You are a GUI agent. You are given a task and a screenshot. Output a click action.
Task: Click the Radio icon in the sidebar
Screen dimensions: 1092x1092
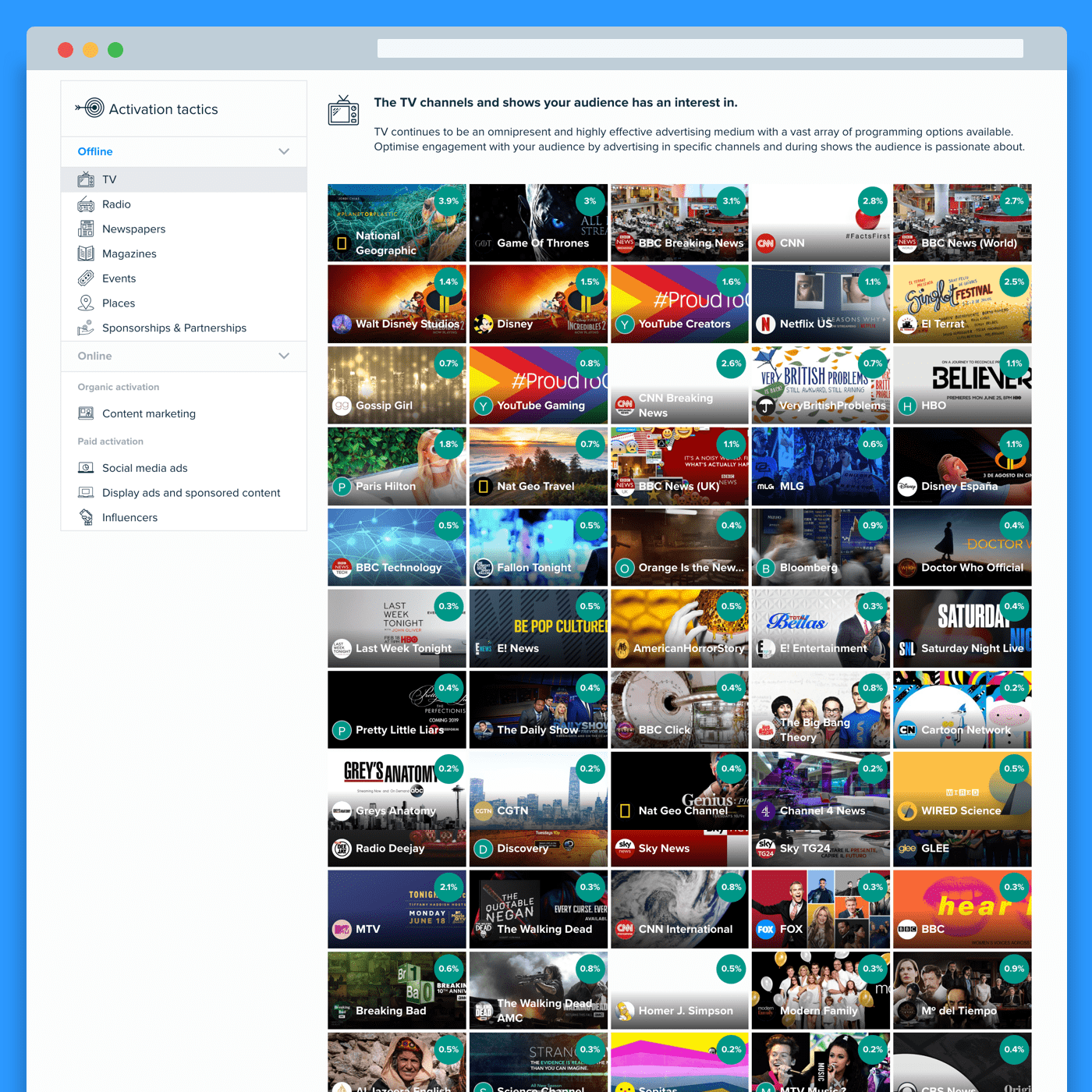point(86,204)
